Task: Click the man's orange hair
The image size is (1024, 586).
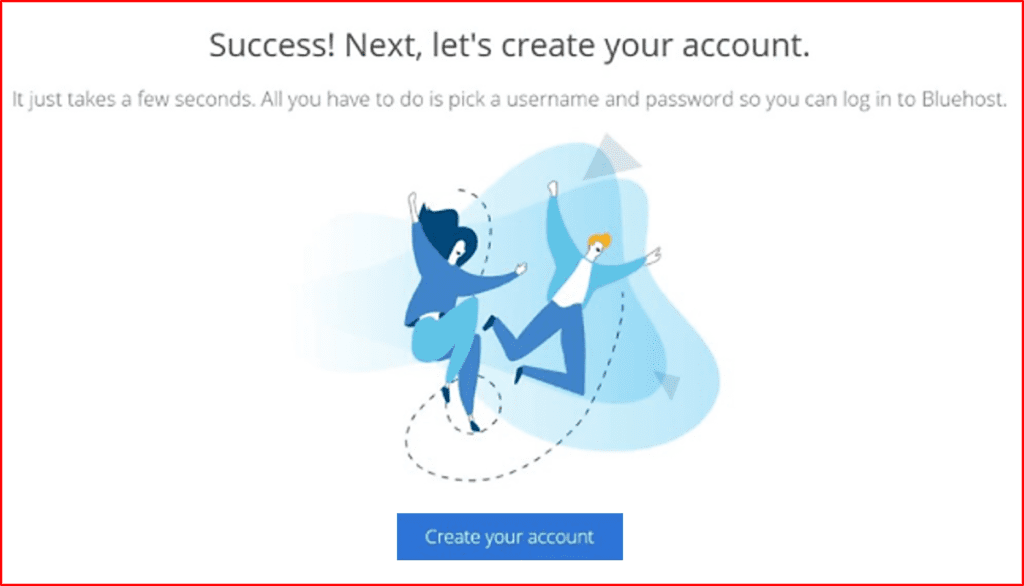Action: point(600,241)
